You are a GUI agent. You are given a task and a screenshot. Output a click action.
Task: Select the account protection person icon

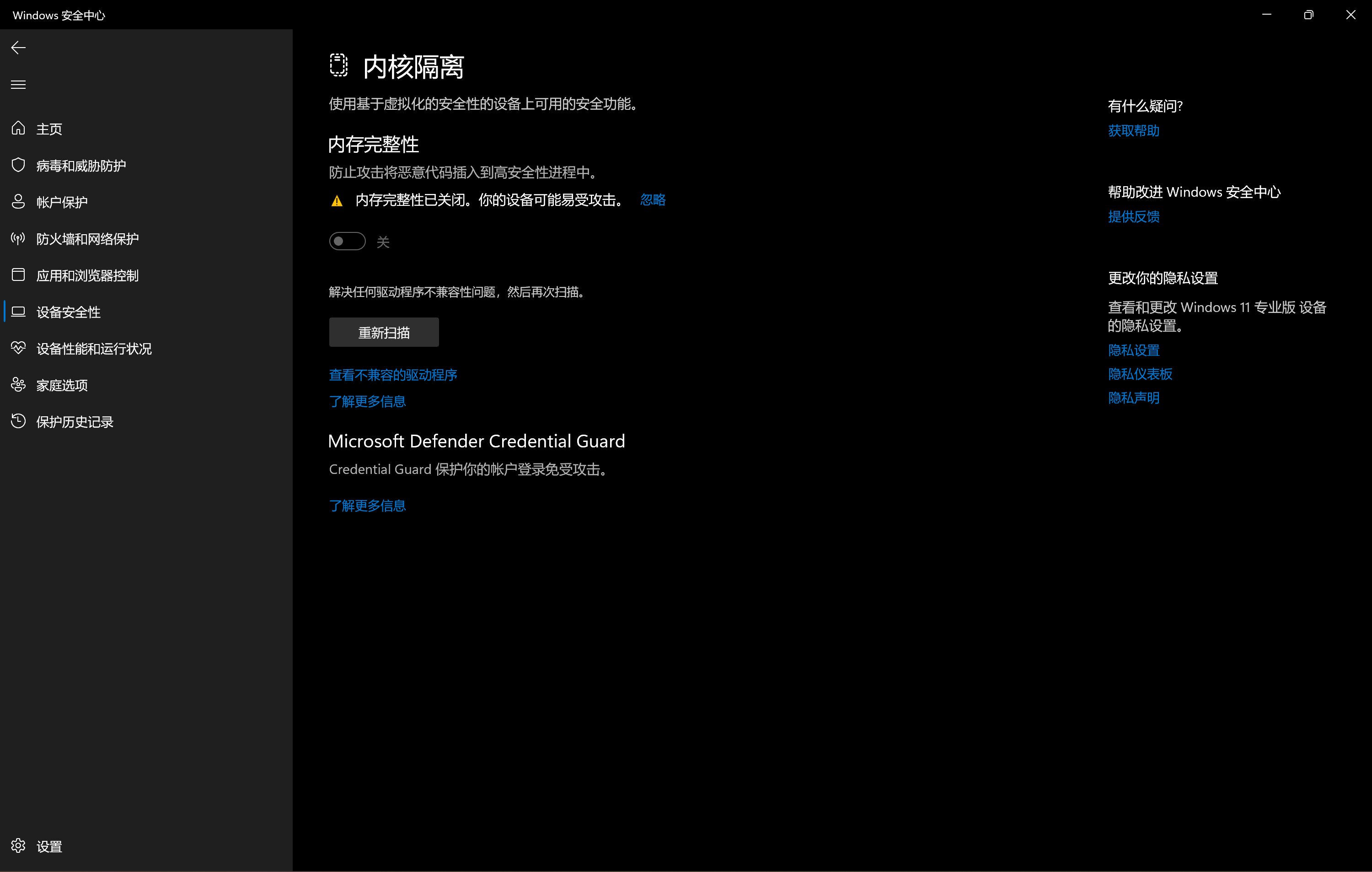(x=18, y=202)
